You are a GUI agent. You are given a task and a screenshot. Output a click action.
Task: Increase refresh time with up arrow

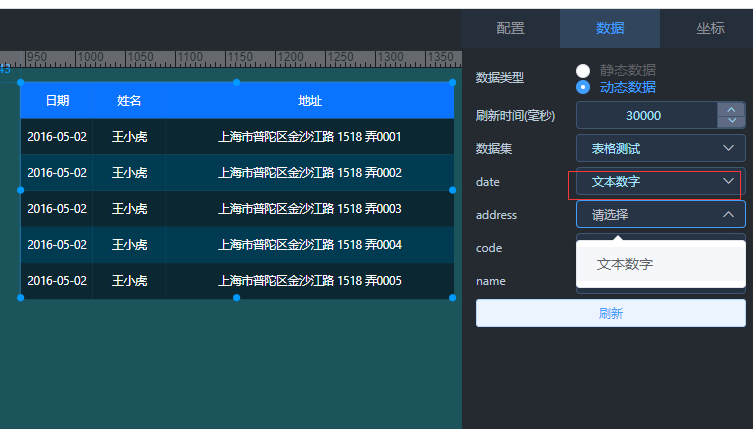(731, 109)
